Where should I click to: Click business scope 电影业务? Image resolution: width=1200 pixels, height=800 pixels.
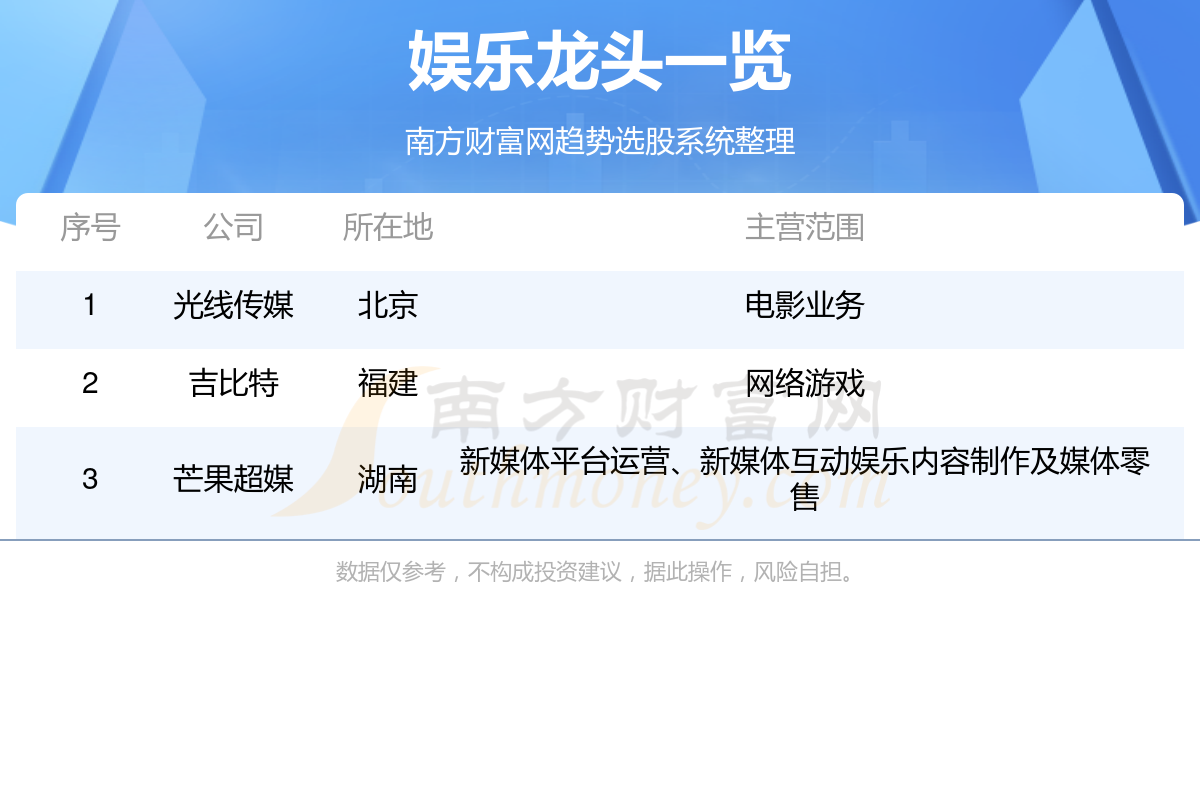[805, 305]
